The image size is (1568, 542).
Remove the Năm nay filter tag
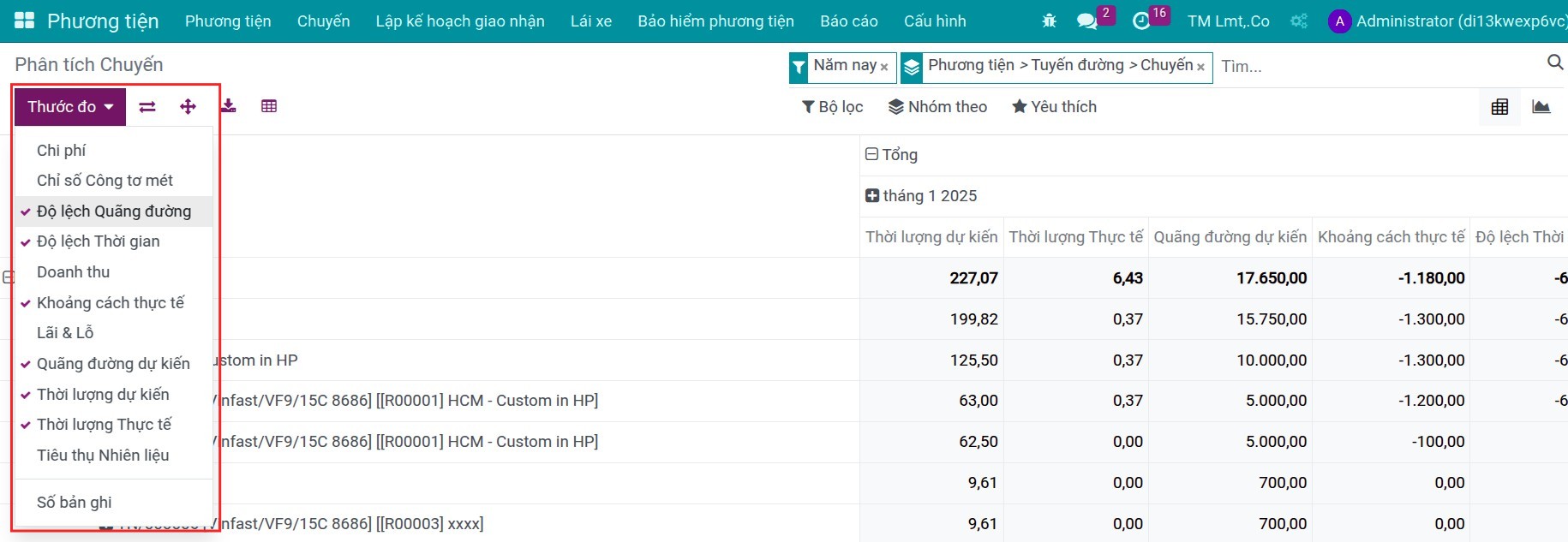point(884,67)
